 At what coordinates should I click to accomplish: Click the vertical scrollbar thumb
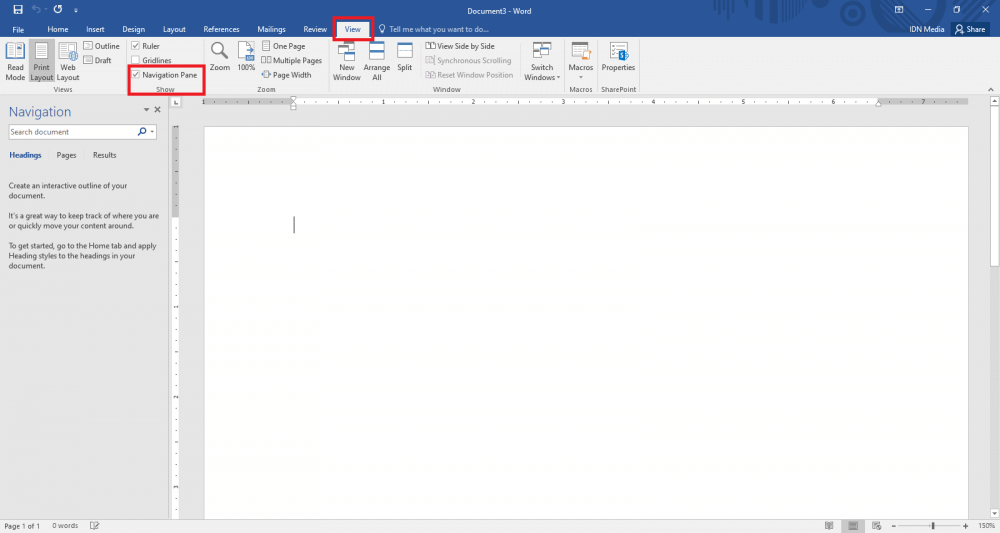(994, 187)
